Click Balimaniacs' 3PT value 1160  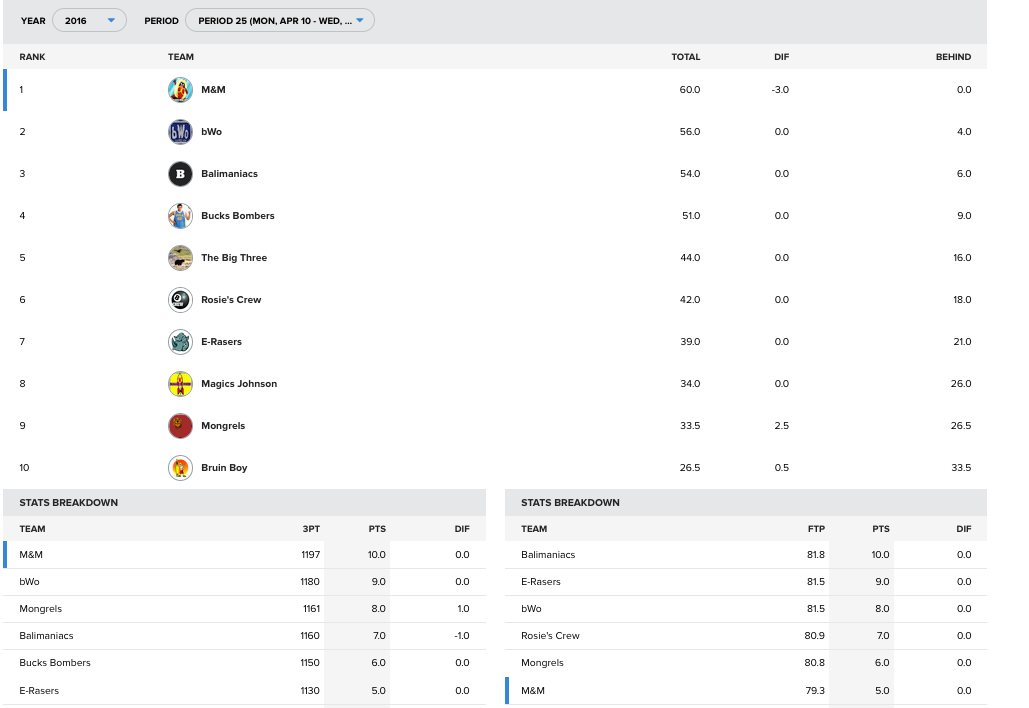click(x=310, y=636)
